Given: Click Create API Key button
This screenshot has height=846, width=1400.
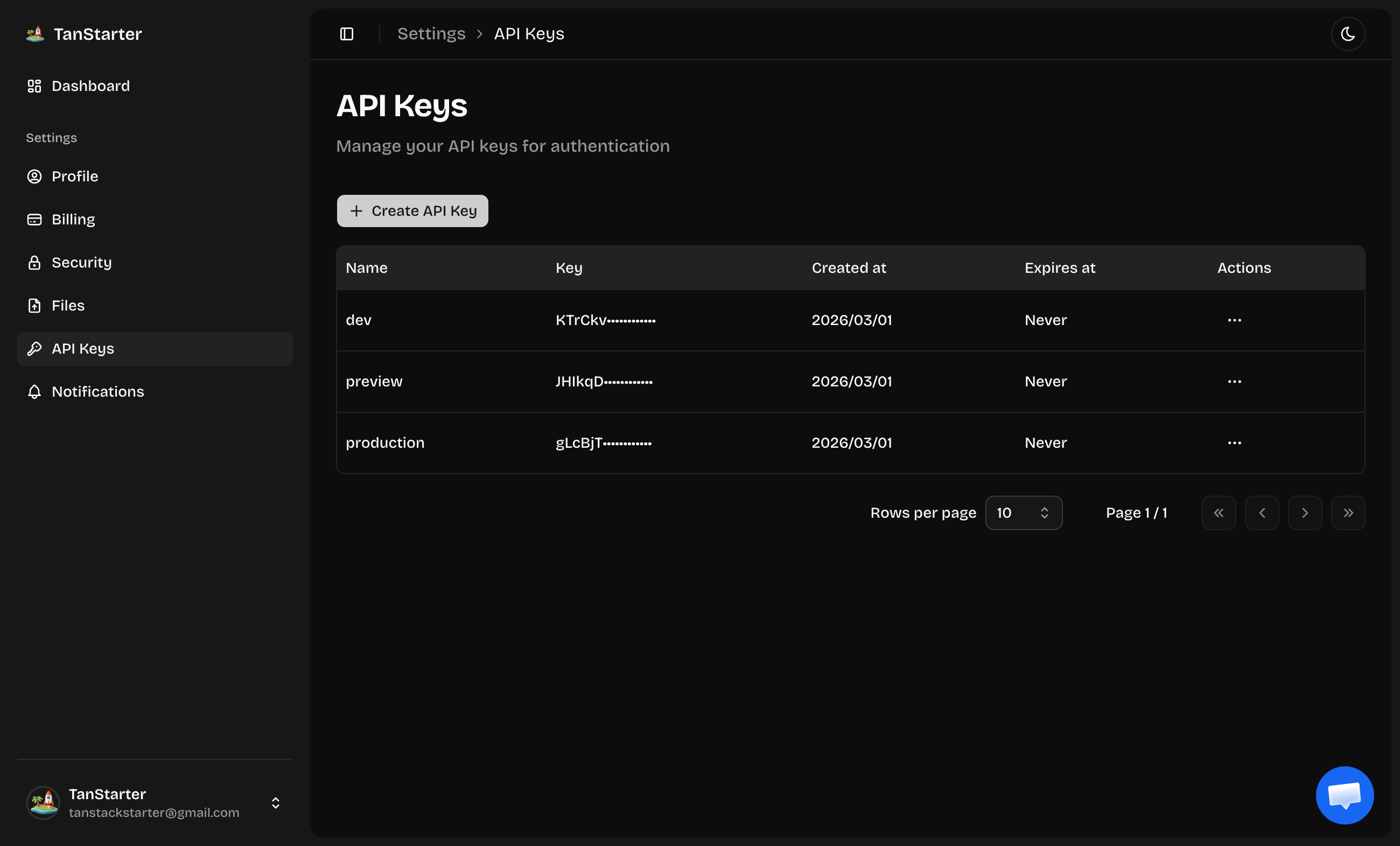Looking at the screenshot, I should pos(412,210).
